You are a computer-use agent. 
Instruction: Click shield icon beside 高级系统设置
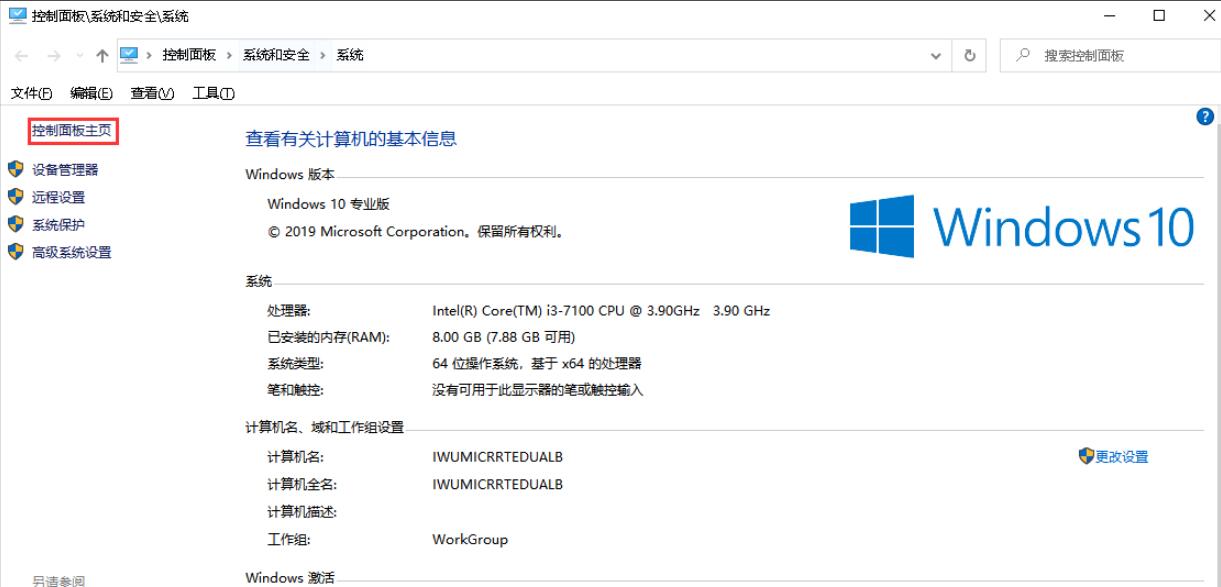[x=15, y=252]
